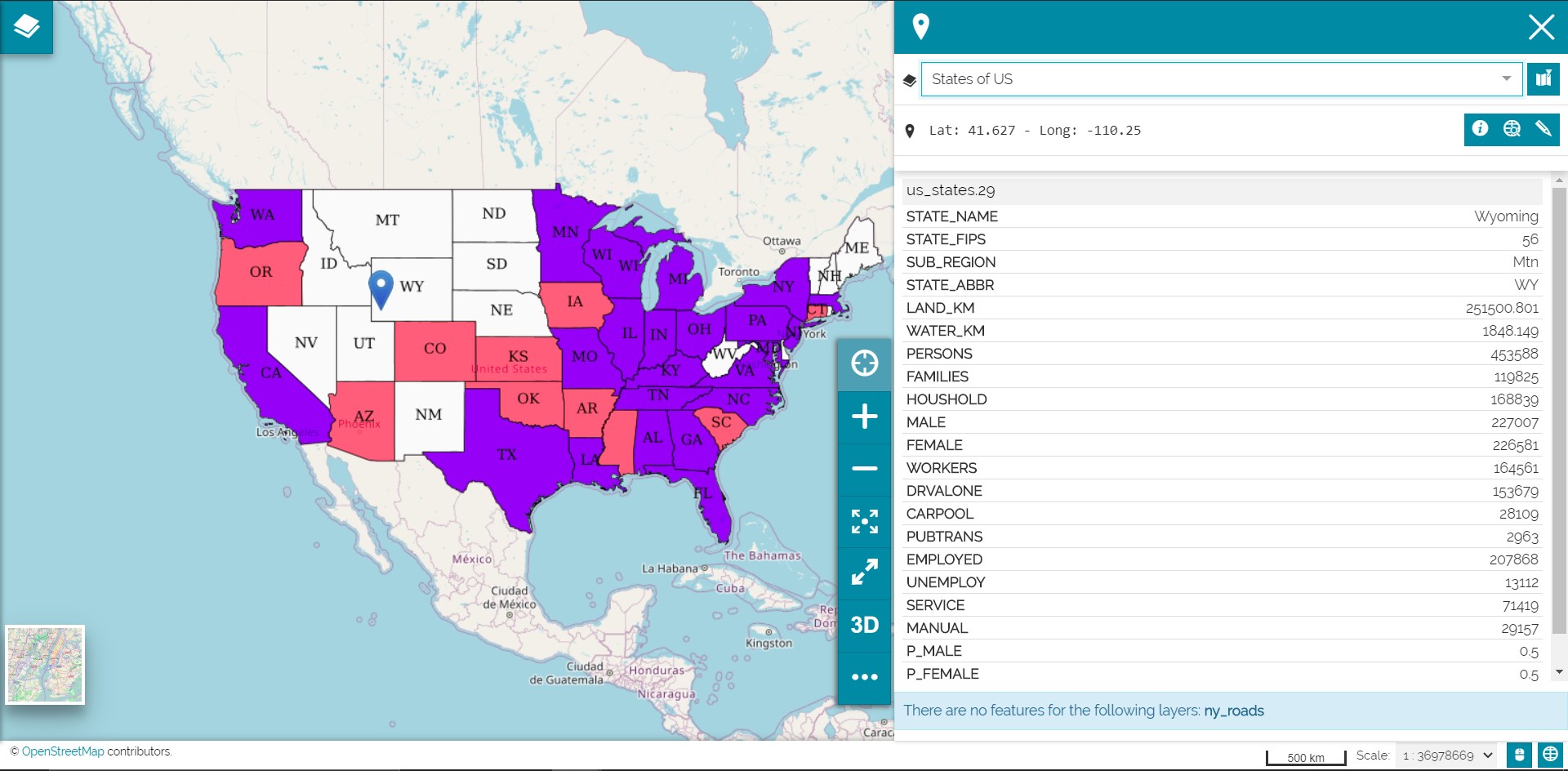Open the layers panel

26,26
